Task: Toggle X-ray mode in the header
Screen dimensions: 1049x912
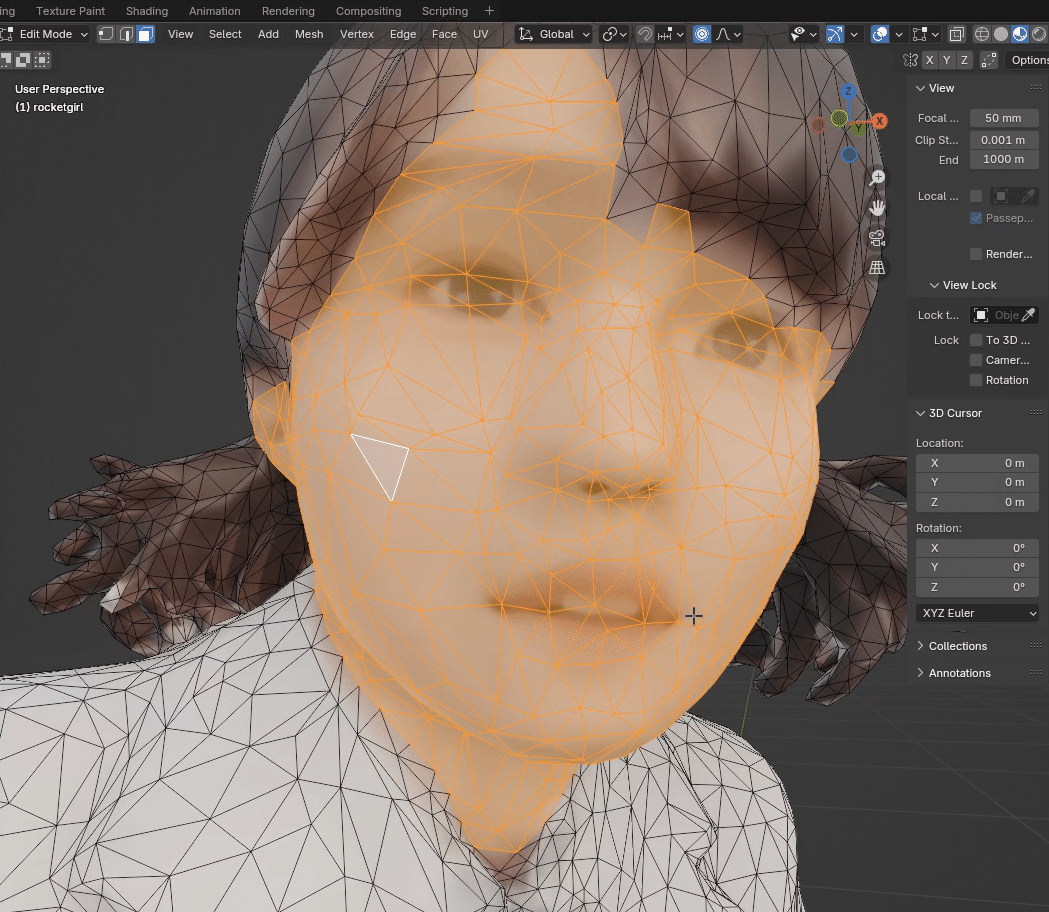Action: 956,33
